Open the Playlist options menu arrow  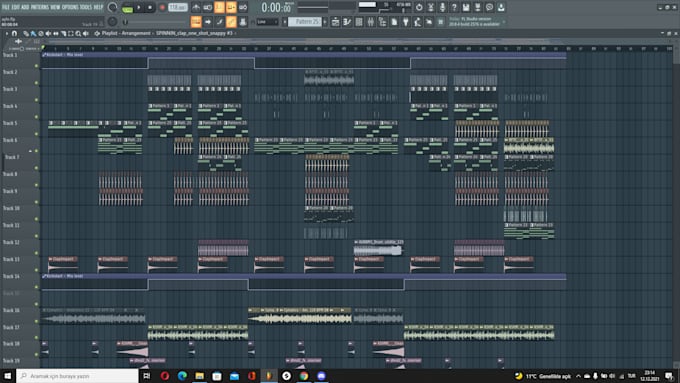[7, 33]
